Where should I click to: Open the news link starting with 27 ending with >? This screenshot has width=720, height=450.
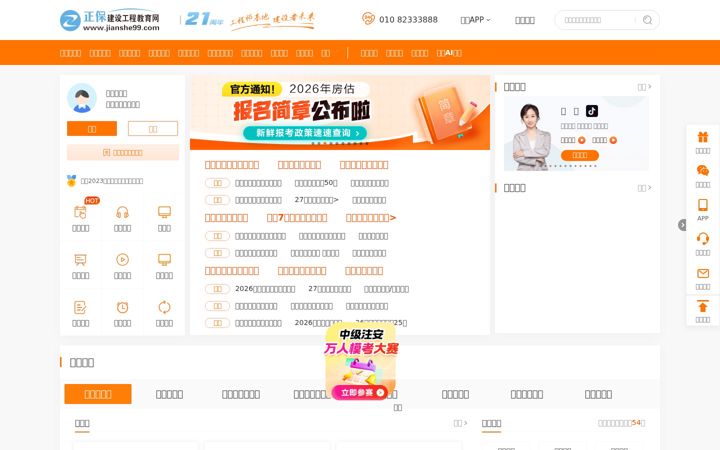316,200
